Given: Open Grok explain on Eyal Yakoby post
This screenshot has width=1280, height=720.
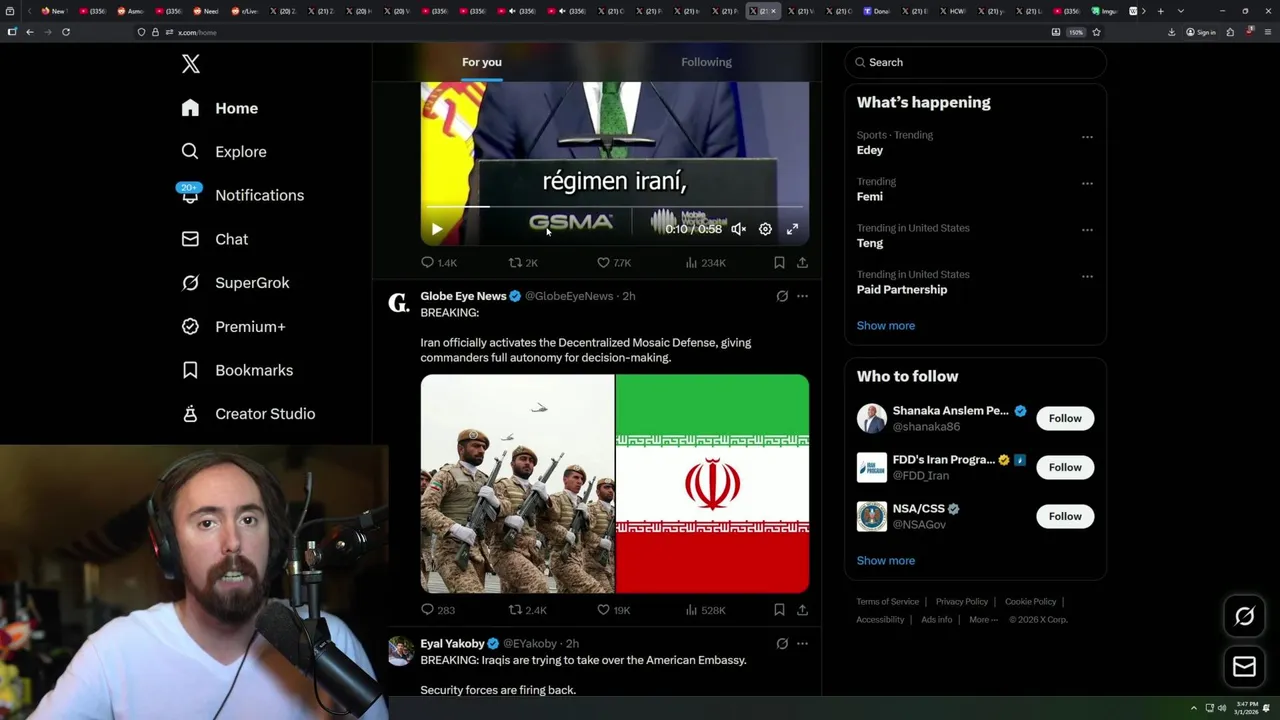Looking at the screenshot, I should (x=782, y=644).
